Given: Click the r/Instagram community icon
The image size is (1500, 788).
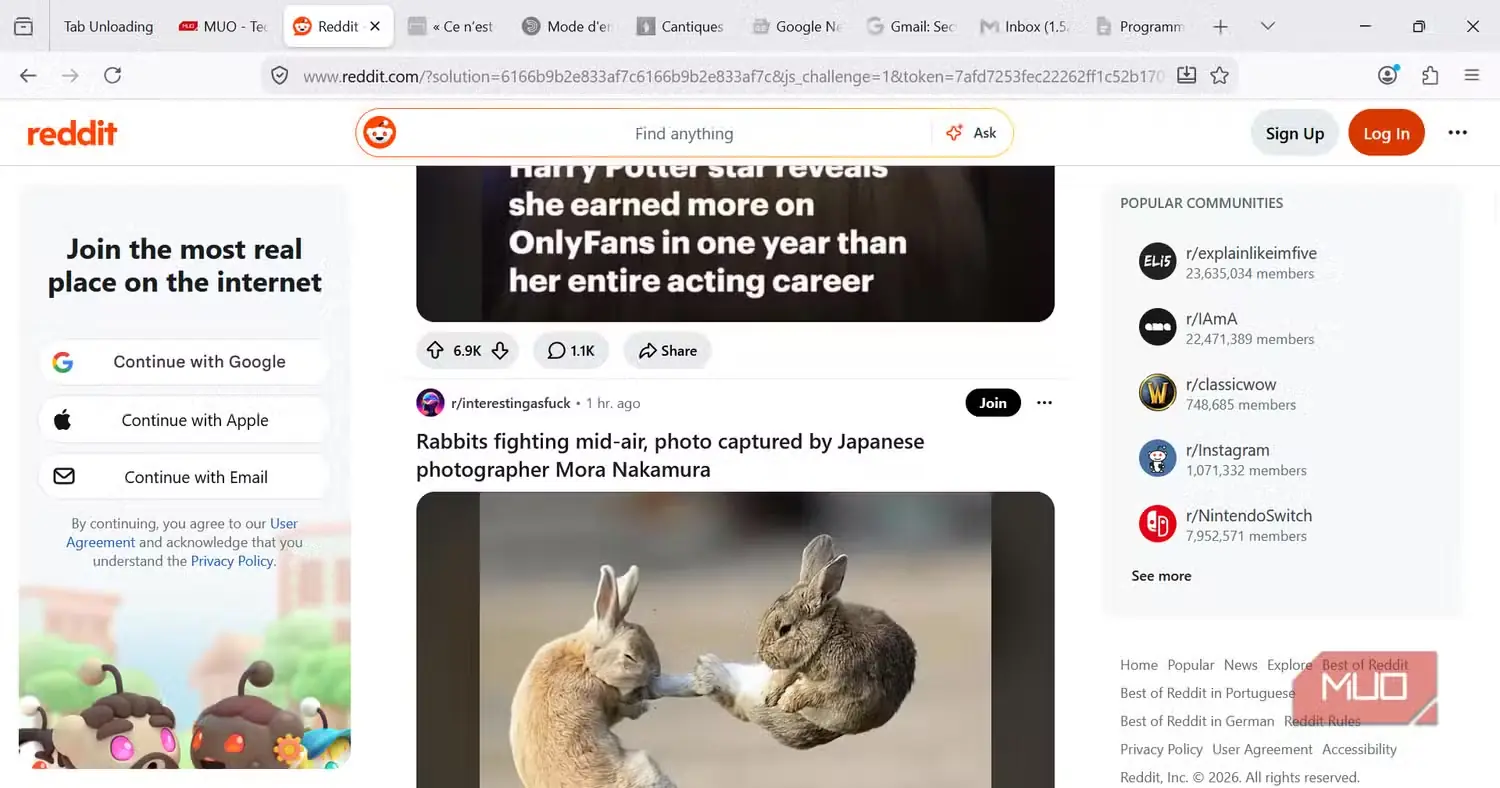Looking at the screenshot, I should pyautogui.click(x=1158, y=459).
